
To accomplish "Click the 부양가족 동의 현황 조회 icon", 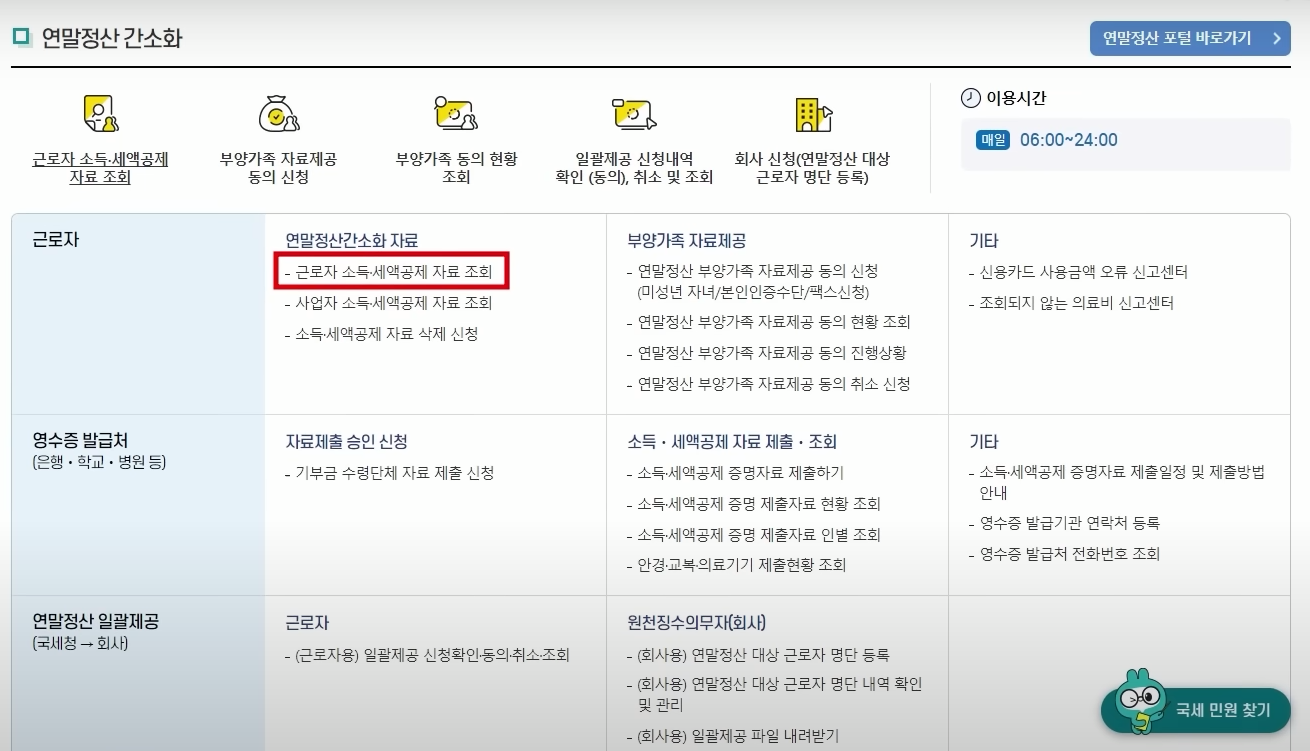I will [456, 114].
